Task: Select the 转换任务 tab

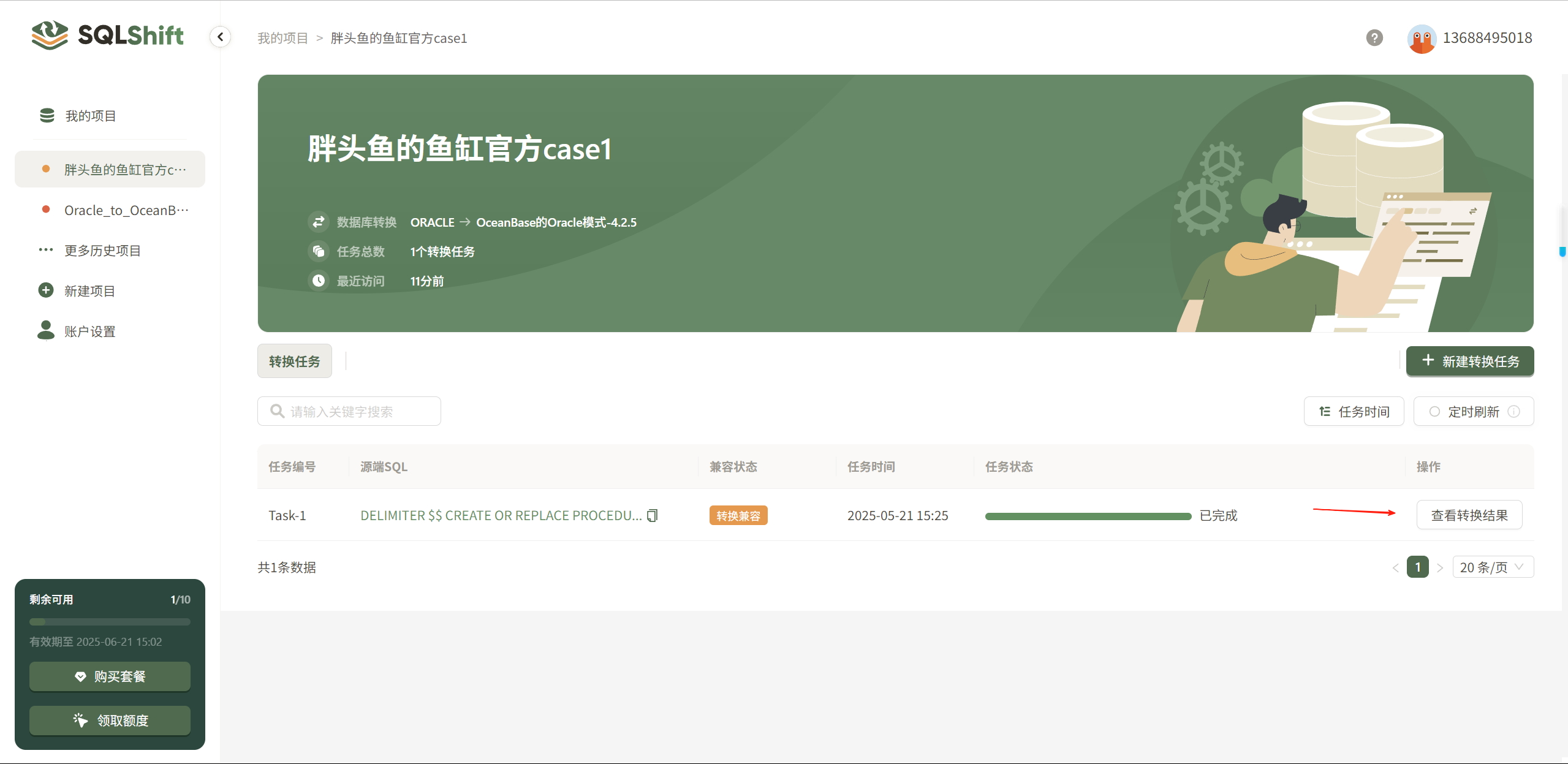Action: pyautogui.click(x=295, y=361)
